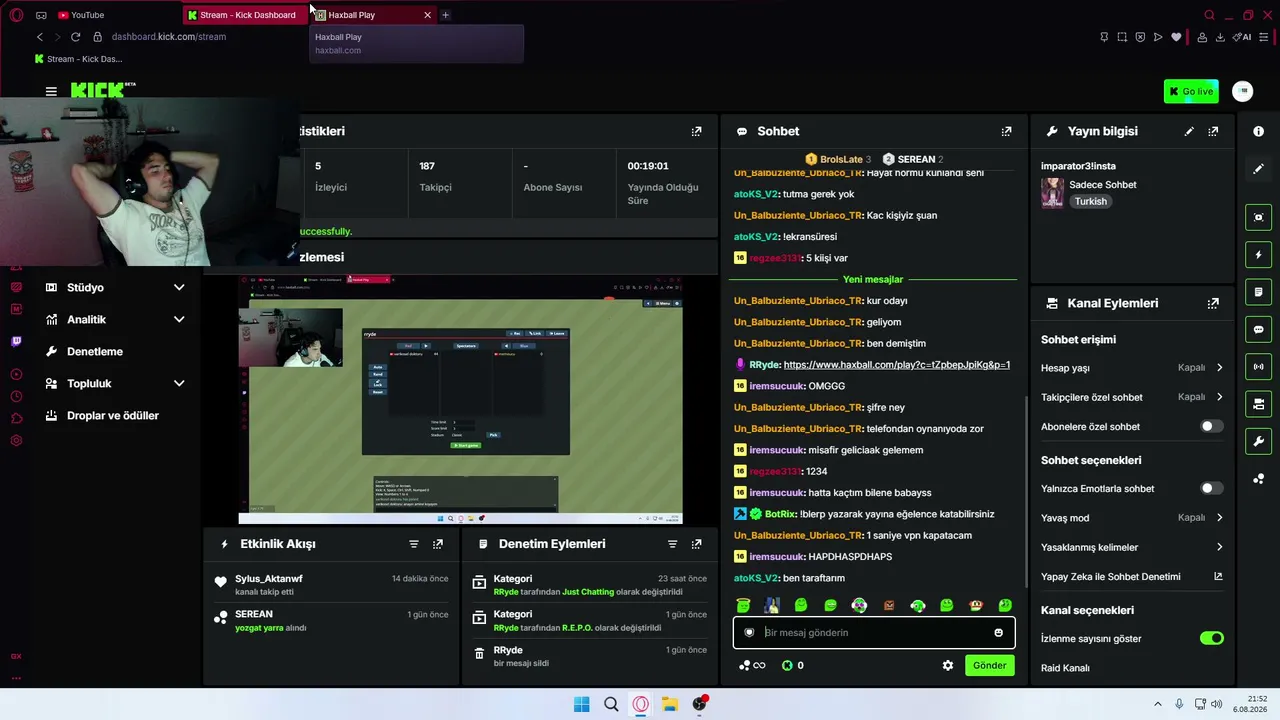Image resolution: width=1280 pixels, height=720 pixels.
Task: Open Yavaş mod setting options
Action: pos(1132,518)
